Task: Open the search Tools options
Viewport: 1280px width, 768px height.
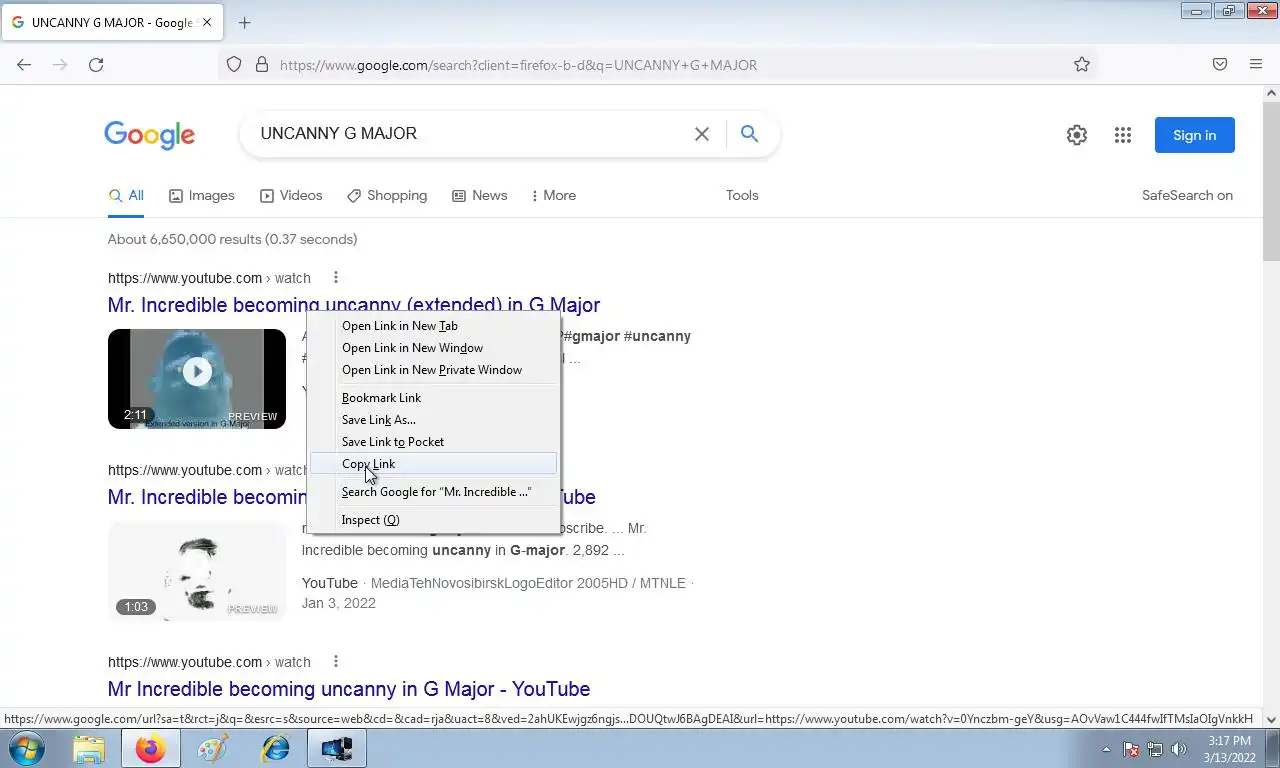Action: 742,196
